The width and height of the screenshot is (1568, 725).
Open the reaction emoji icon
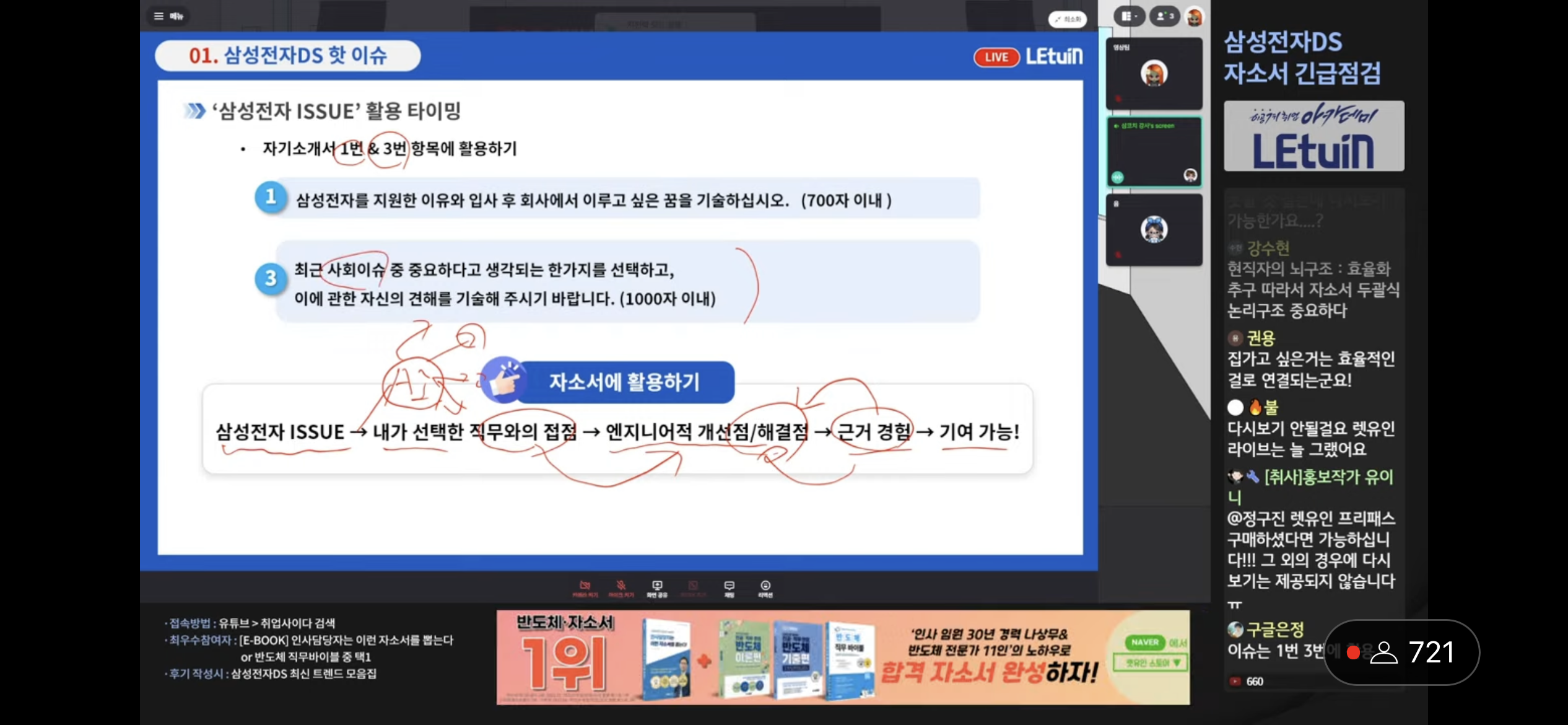click(x=765, y=587)
